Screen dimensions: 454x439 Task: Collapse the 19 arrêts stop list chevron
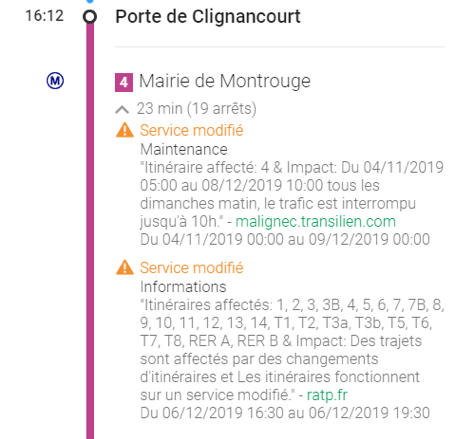click(x=122, y=109)
